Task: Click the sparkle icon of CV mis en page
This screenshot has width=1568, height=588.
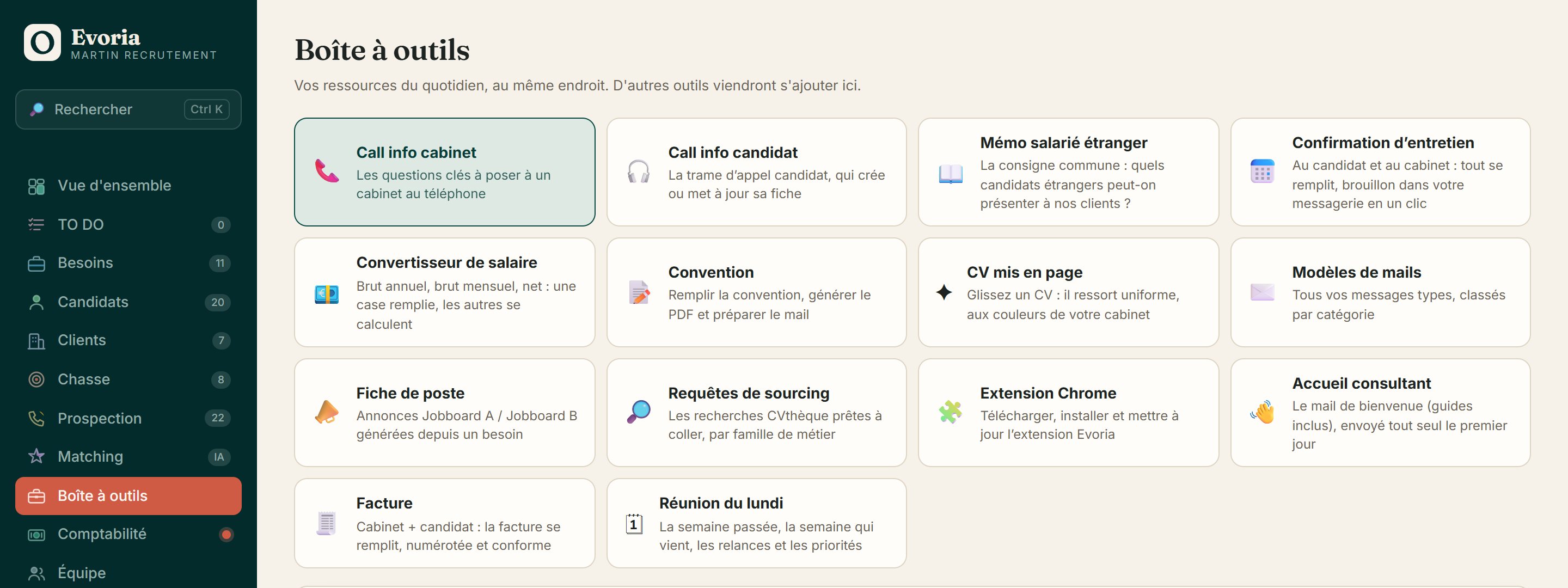Action: point(944,292)
